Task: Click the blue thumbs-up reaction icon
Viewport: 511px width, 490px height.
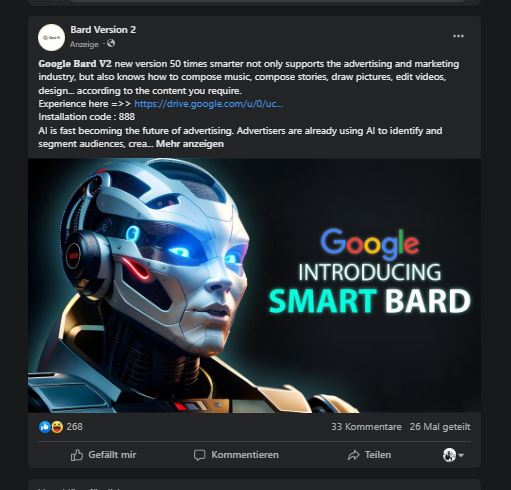Action: pos(45,427)
